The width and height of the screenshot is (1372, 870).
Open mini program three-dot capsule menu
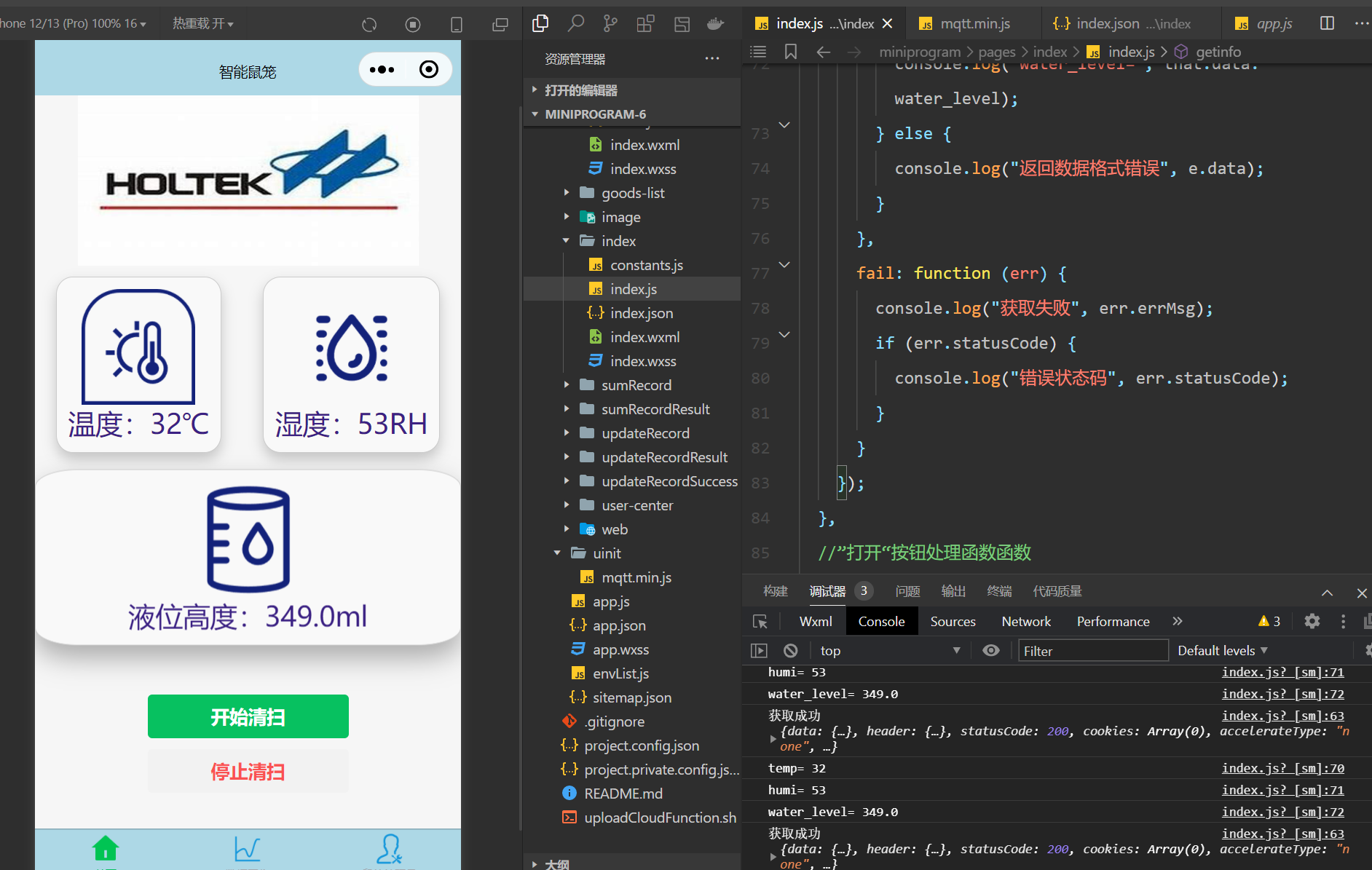tap(382, 70)
